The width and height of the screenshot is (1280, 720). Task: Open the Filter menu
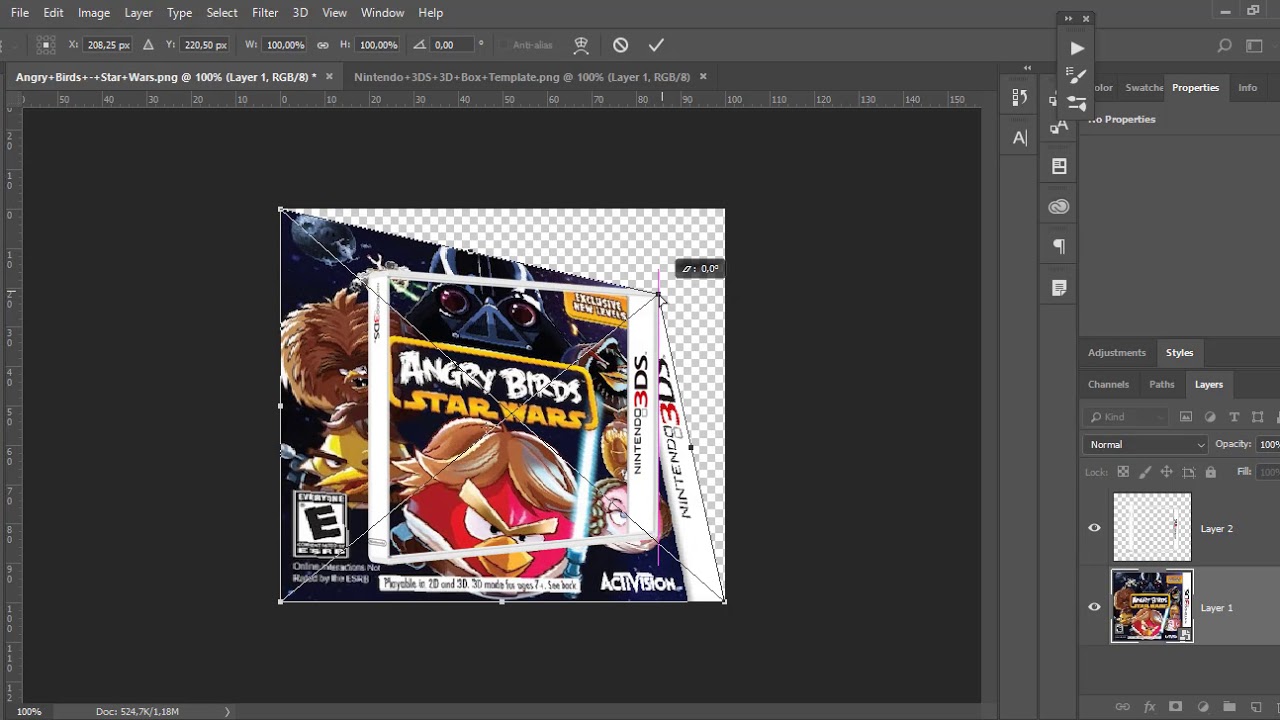265,12
